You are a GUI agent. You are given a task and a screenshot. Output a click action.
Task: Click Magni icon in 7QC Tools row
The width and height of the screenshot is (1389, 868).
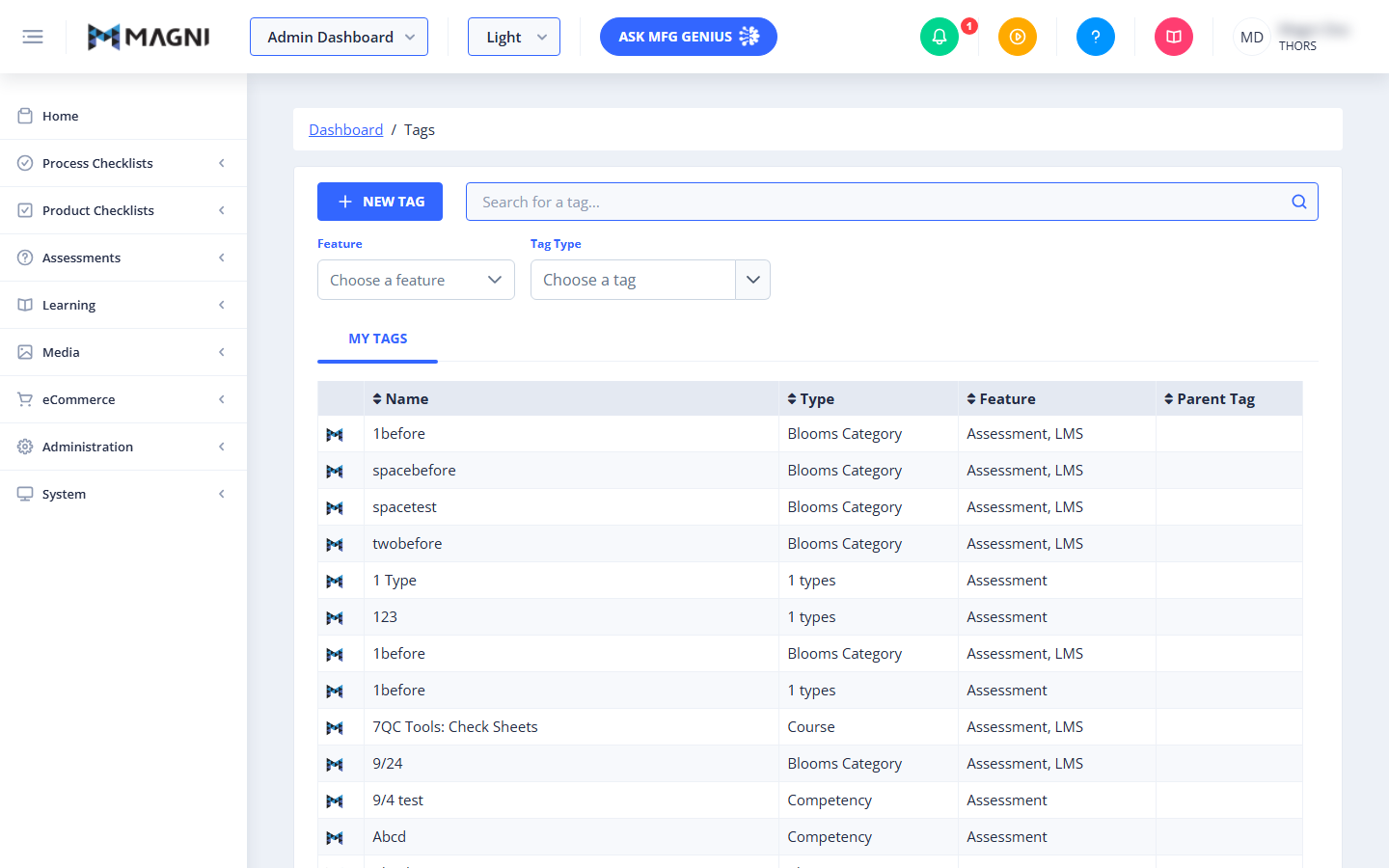click(x=335, y=727)
